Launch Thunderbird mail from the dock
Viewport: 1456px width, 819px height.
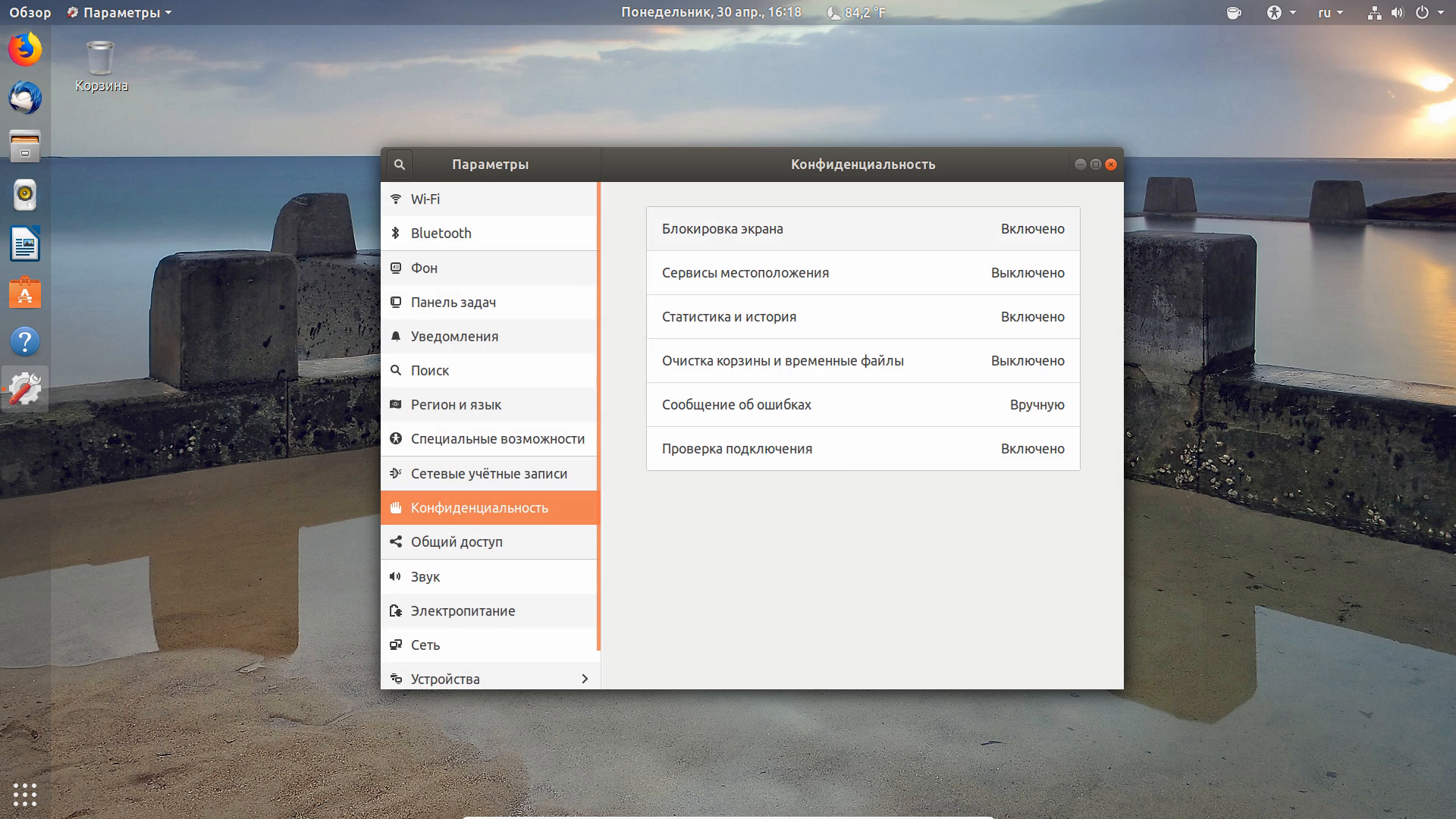[x=25, y=98]
